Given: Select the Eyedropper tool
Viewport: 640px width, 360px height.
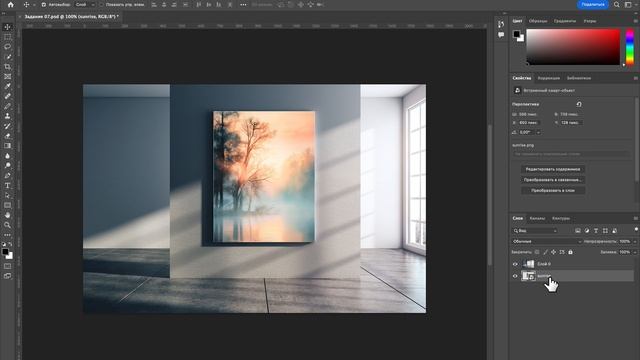Looking at the screenshot, I should (7, 87).
